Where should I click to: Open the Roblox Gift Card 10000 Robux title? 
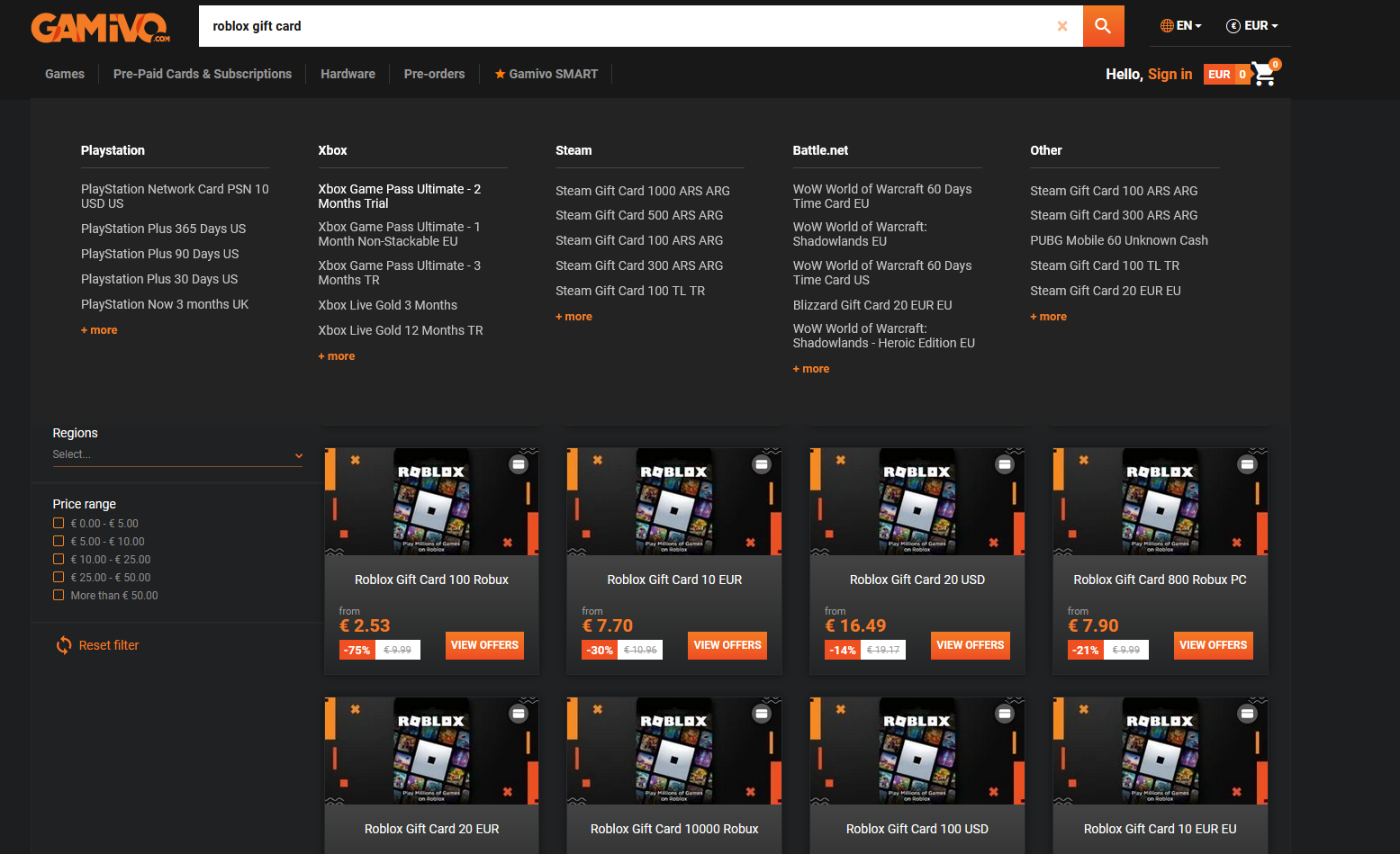tap(674, 829)
